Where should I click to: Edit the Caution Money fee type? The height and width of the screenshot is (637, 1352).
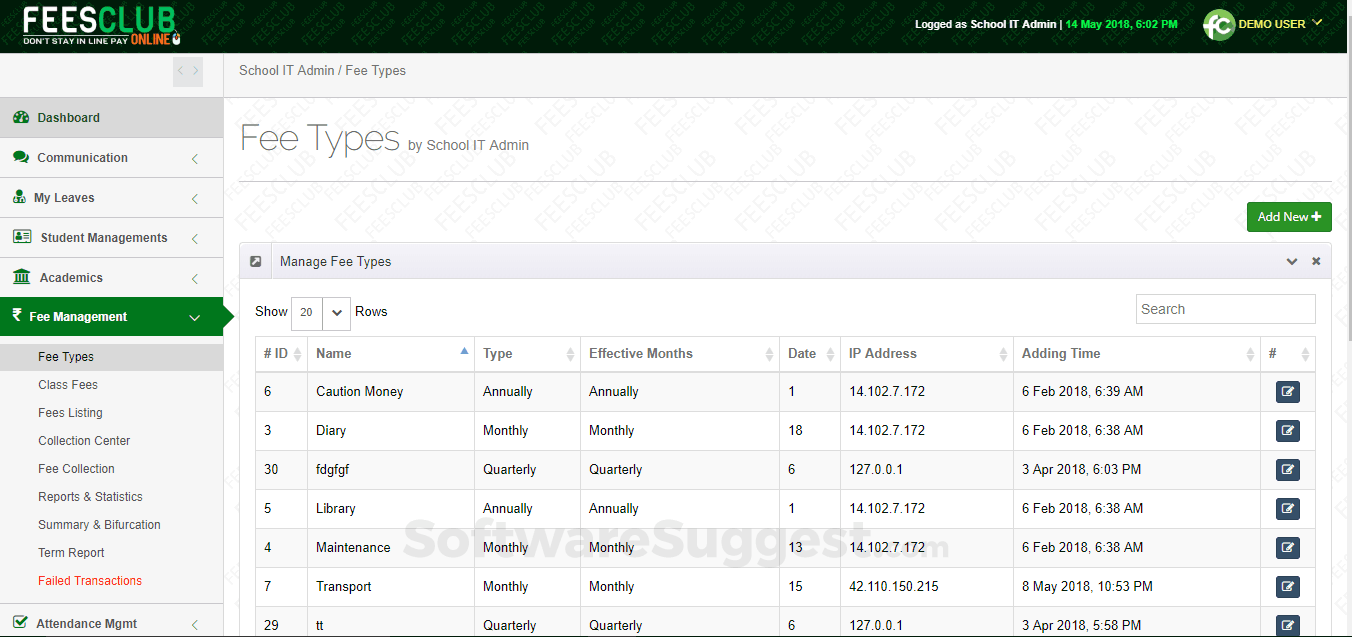click(1288, 392)
